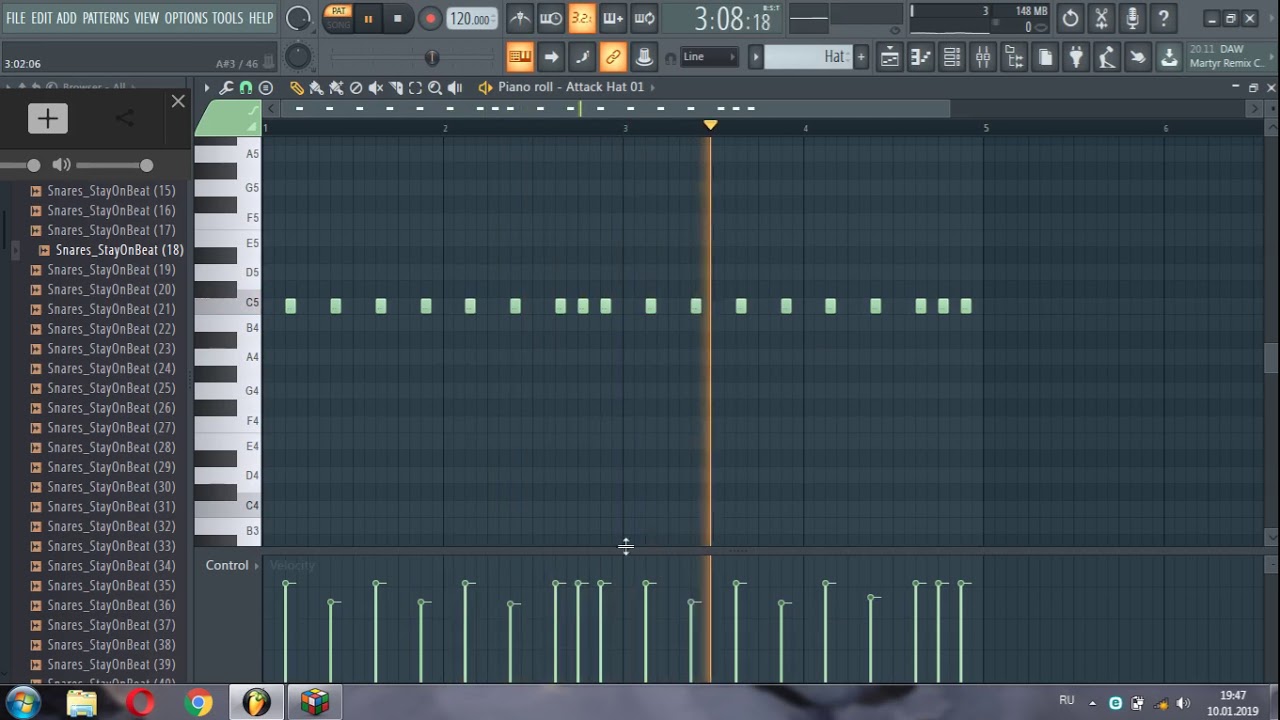The width and height of the screenshot is (1280, 720).
Task: Open the FILE menu
Action: point(16,18)
